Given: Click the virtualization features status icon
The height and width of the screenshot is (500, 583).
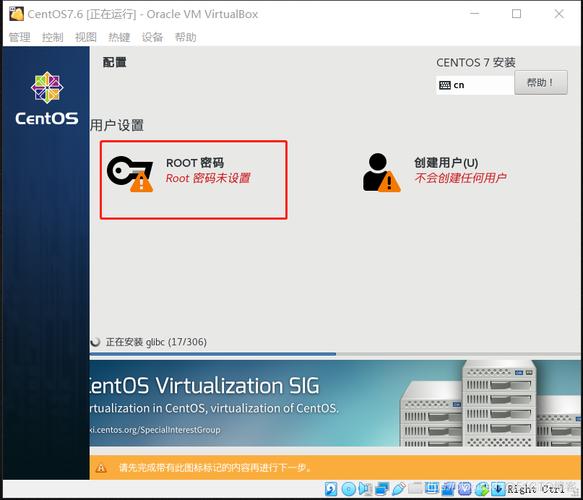Looking at the screenshot, I should click(x=465, y=488).
